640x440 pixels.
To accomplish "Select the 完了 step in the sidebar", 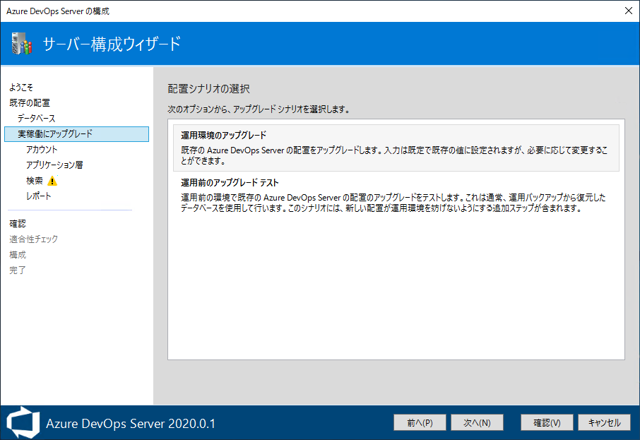I will (x=18, y=270).
